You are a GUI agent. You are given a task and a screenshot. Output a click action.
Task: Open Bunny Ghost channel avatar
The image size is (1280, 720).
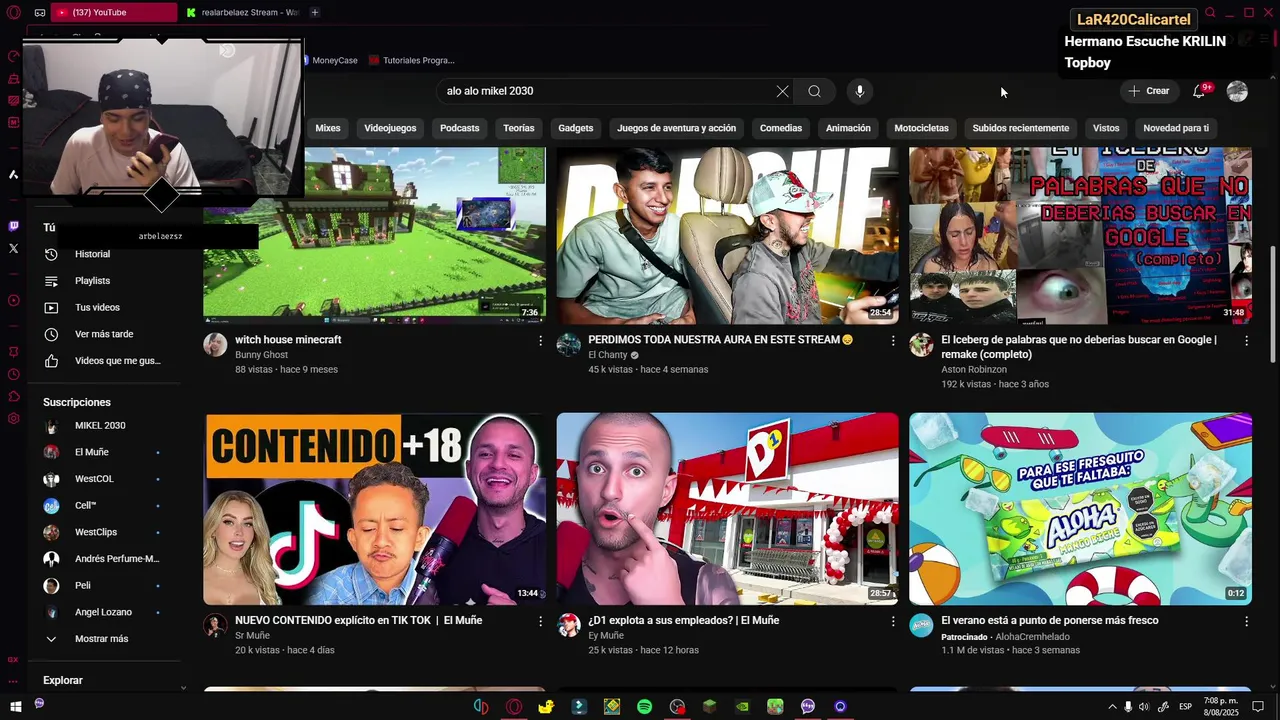tap(215, 345)
